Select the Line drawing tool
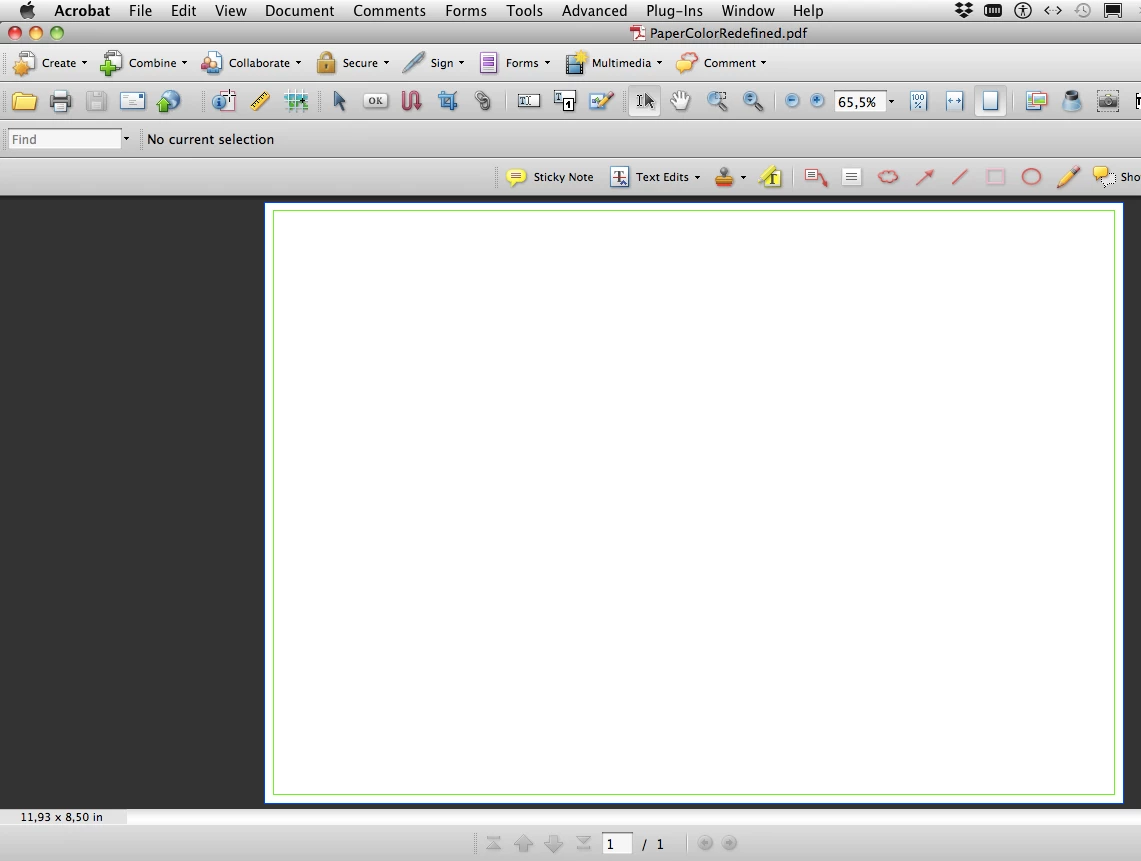Viewport: 1141px width, 861px height. pyautogui.click(x=960, y=177)
